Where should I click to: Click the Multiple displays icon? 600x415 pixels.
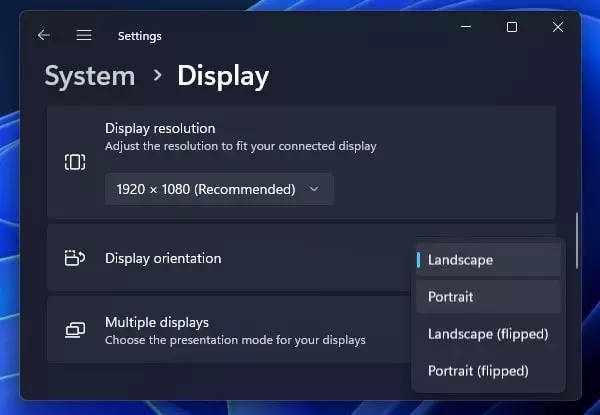point(75,330)
